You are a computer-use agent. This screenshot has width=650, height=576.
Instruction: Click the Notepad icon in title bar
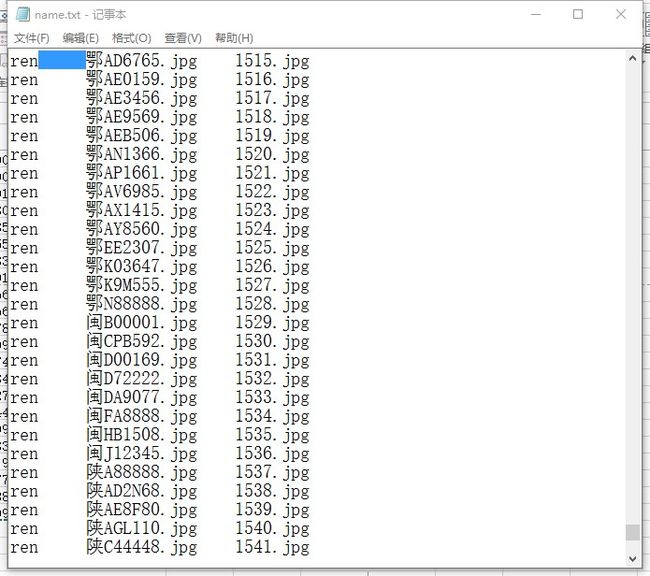(x=23, y=15)
